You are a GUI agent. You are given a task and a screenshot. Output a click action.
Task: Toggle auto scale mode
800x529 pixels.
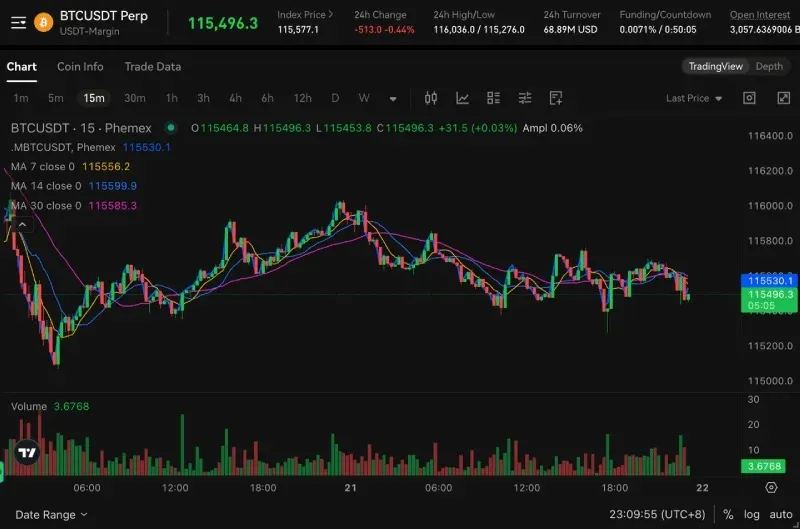(x=781, y=515)
